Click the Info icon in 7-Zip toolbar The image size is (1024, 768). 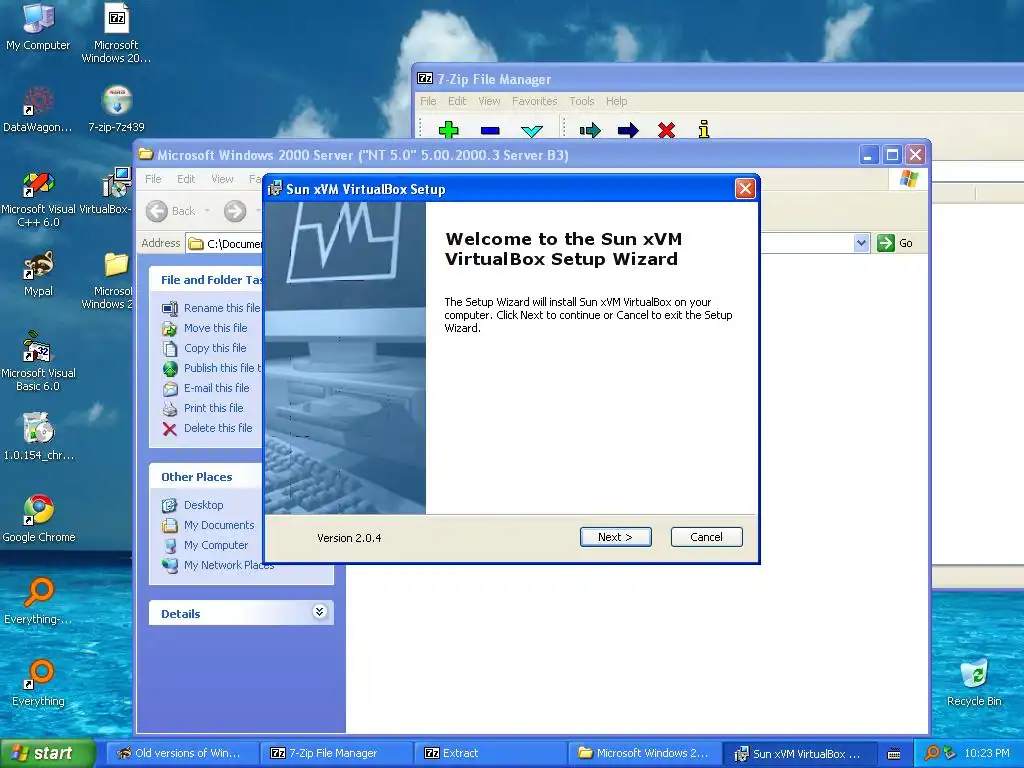click(703, 129)
